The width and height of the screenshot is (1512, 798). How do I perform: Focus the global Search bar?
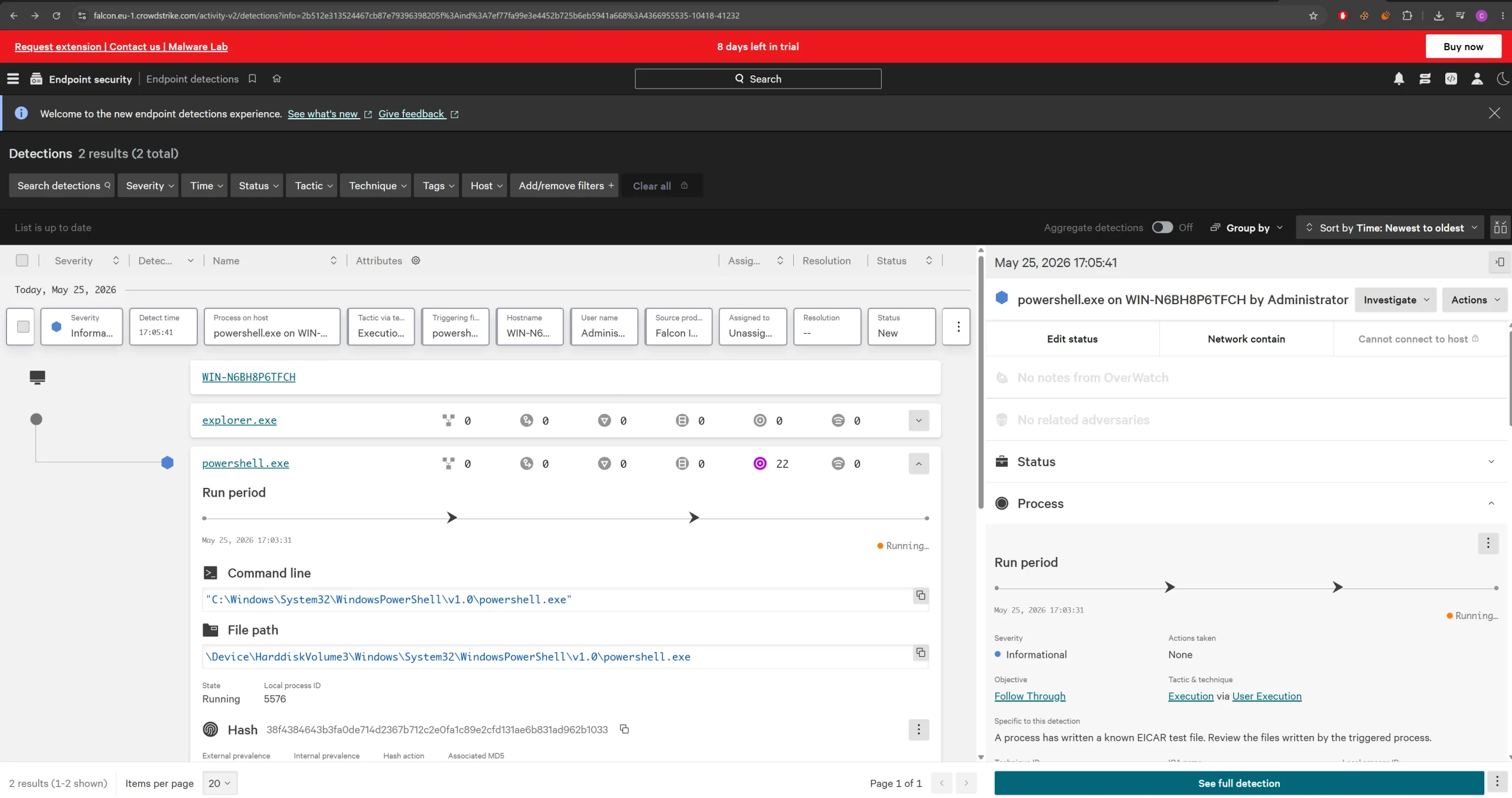tap(758, 79)
